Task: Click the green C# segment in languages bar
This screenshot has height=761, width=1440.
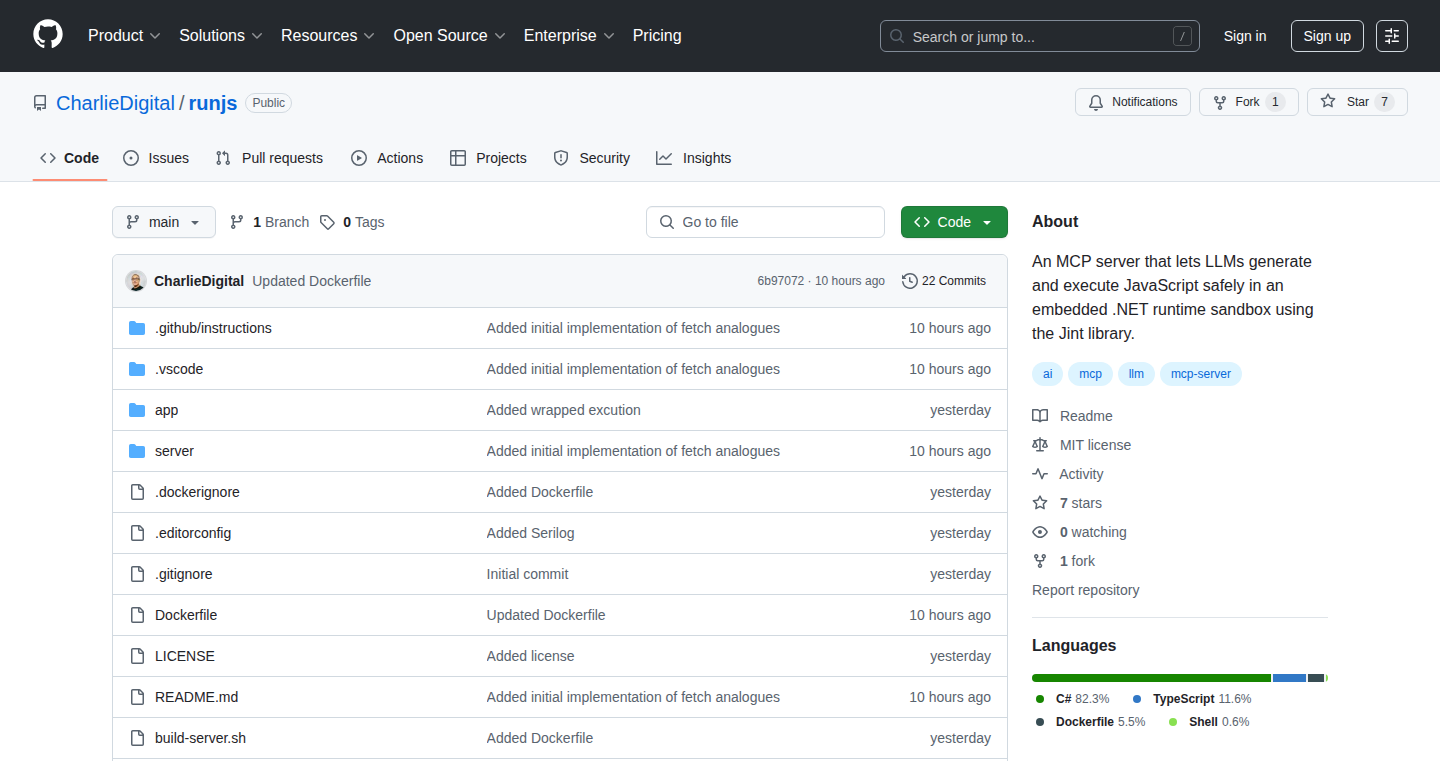Action: pyautogui.click(x=1151, y=678)
